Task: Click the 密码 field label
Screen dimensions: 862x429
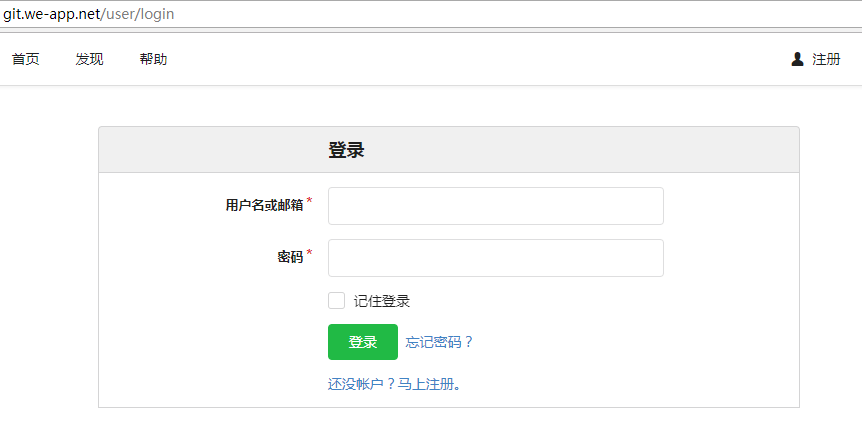Action: [289, 257]
